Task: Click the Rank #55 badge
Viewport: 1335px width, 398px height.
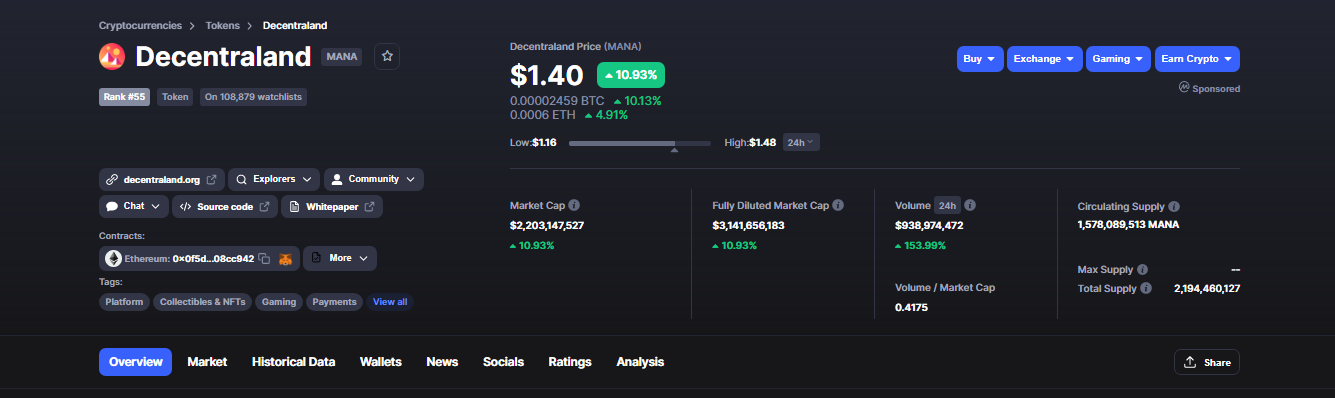Action: [124, 97]
